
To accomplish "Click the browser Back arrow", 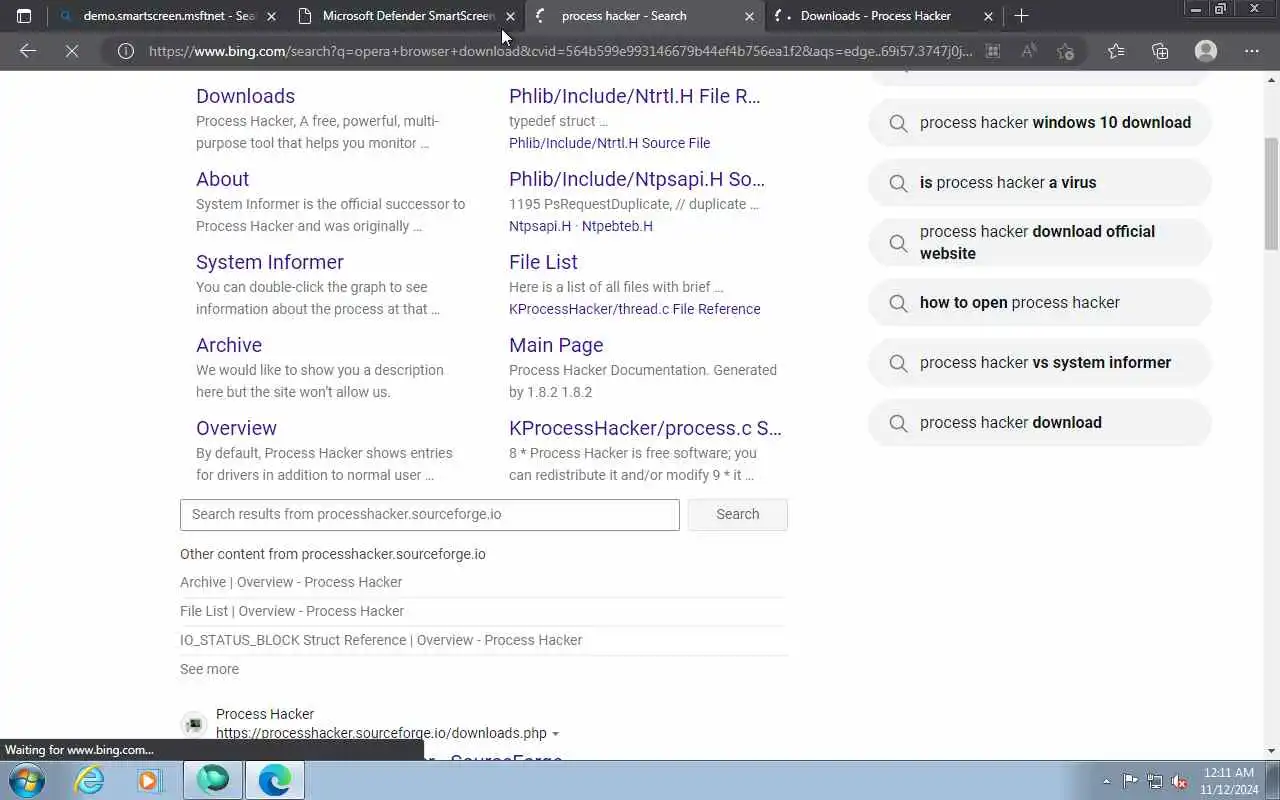I will click(28, 51).
